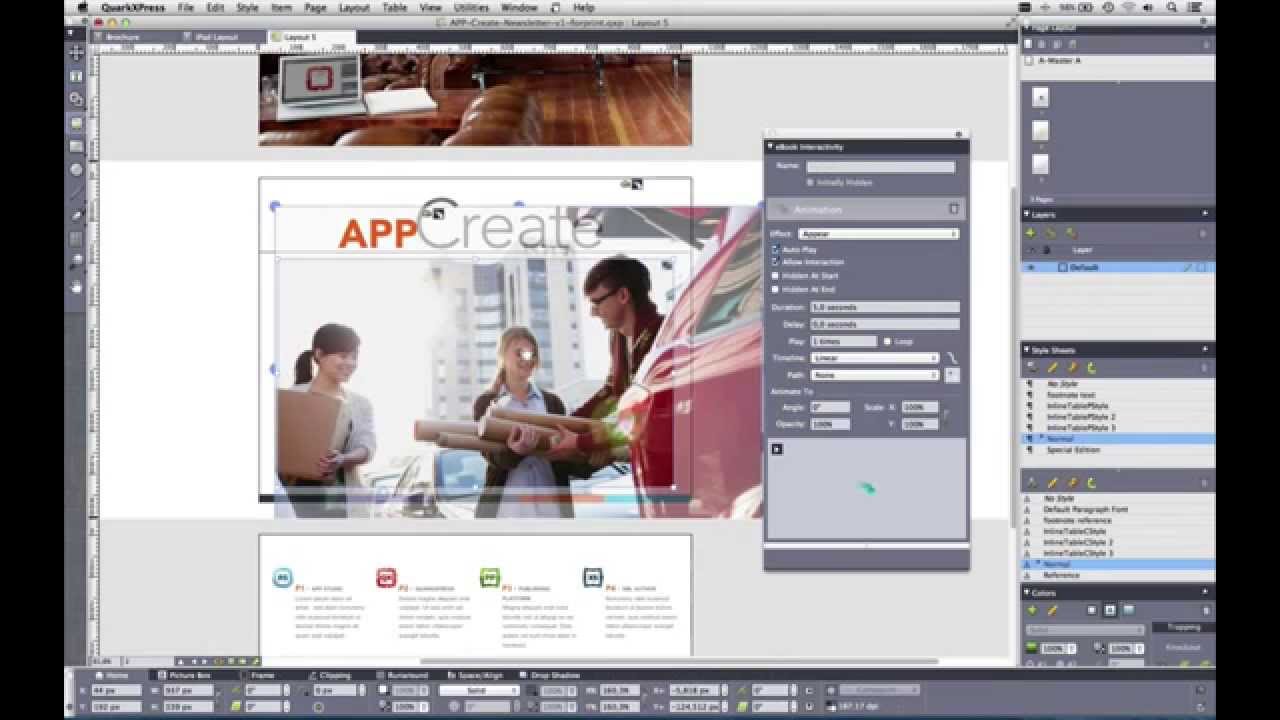Collapse the Style Sheets panel
Screen dimensions: 1280x720
tap(1026, 350)
